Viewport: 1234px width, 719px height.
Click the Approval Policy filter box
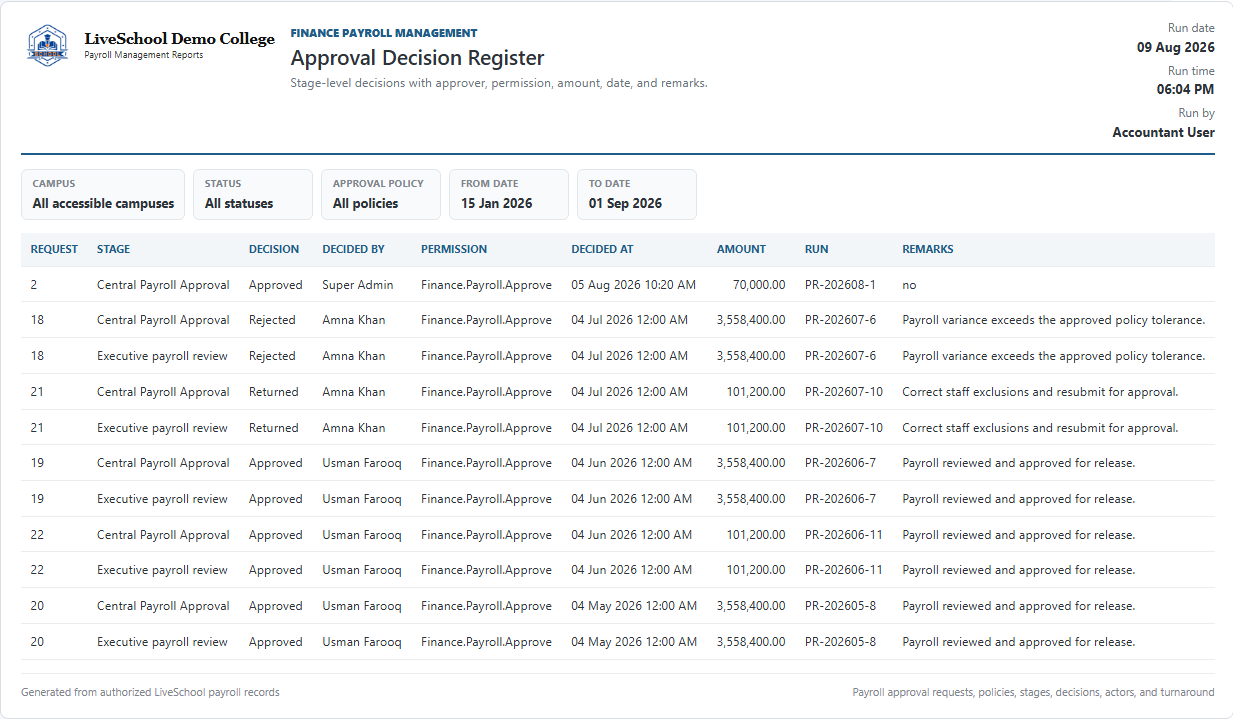coord(381,194)
